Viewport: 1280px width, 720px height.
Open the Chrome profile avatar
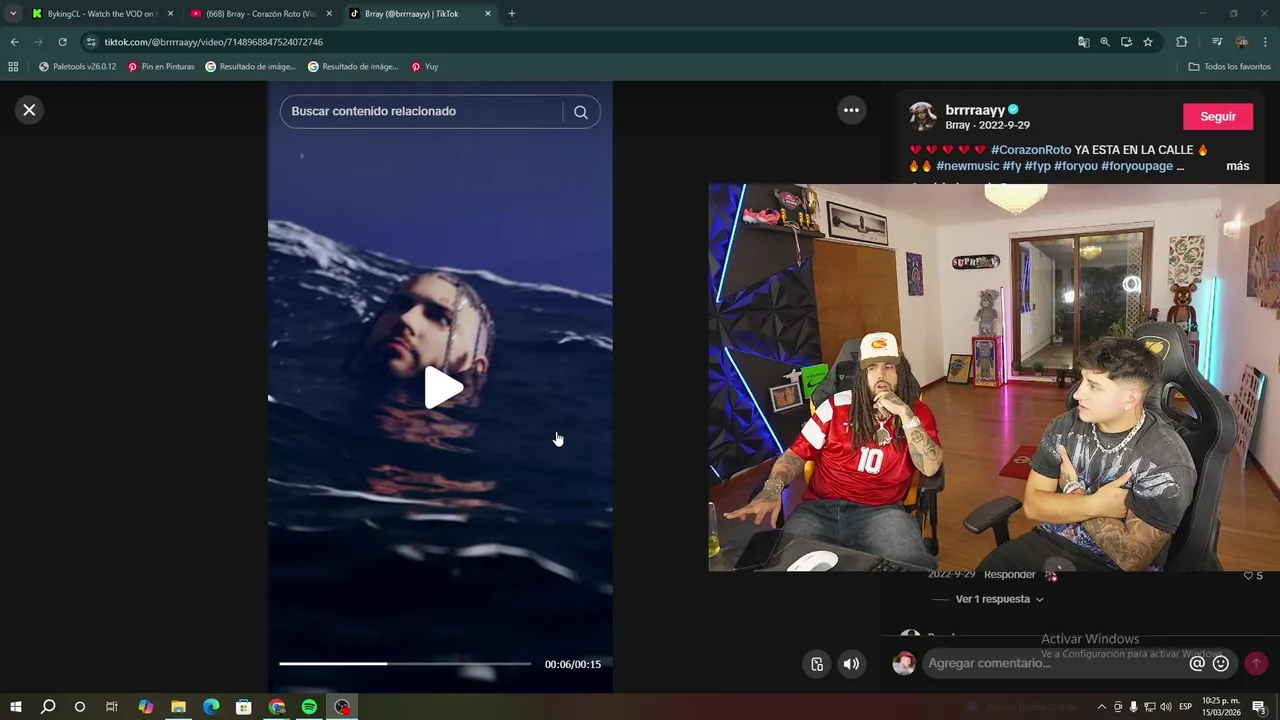coord(1242,42)
